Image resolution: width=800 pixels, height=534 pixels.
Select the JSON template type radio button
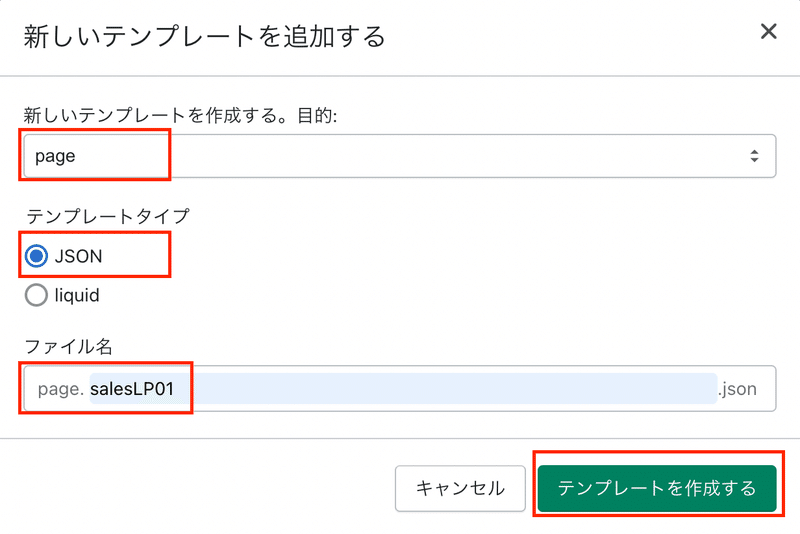click(x=36, y=256)
